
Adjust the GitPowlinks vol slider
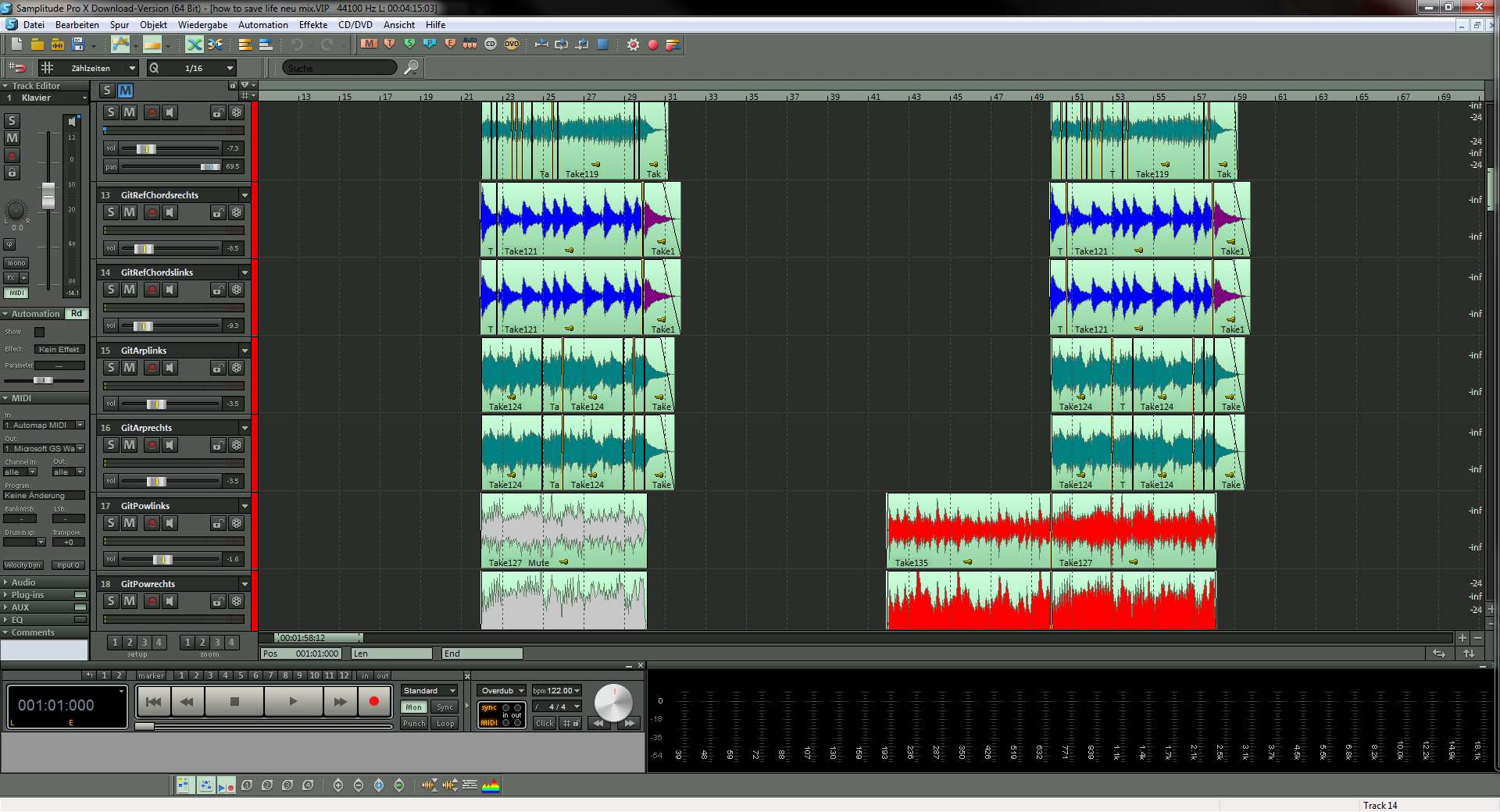tap(162, 559)
